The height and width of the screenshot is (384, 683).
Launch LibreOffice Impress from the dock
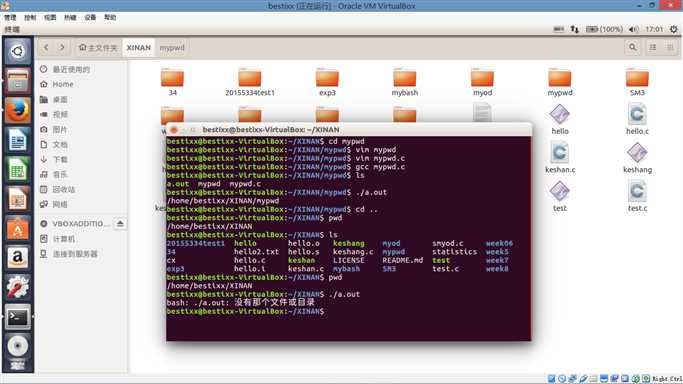(17, 199)
